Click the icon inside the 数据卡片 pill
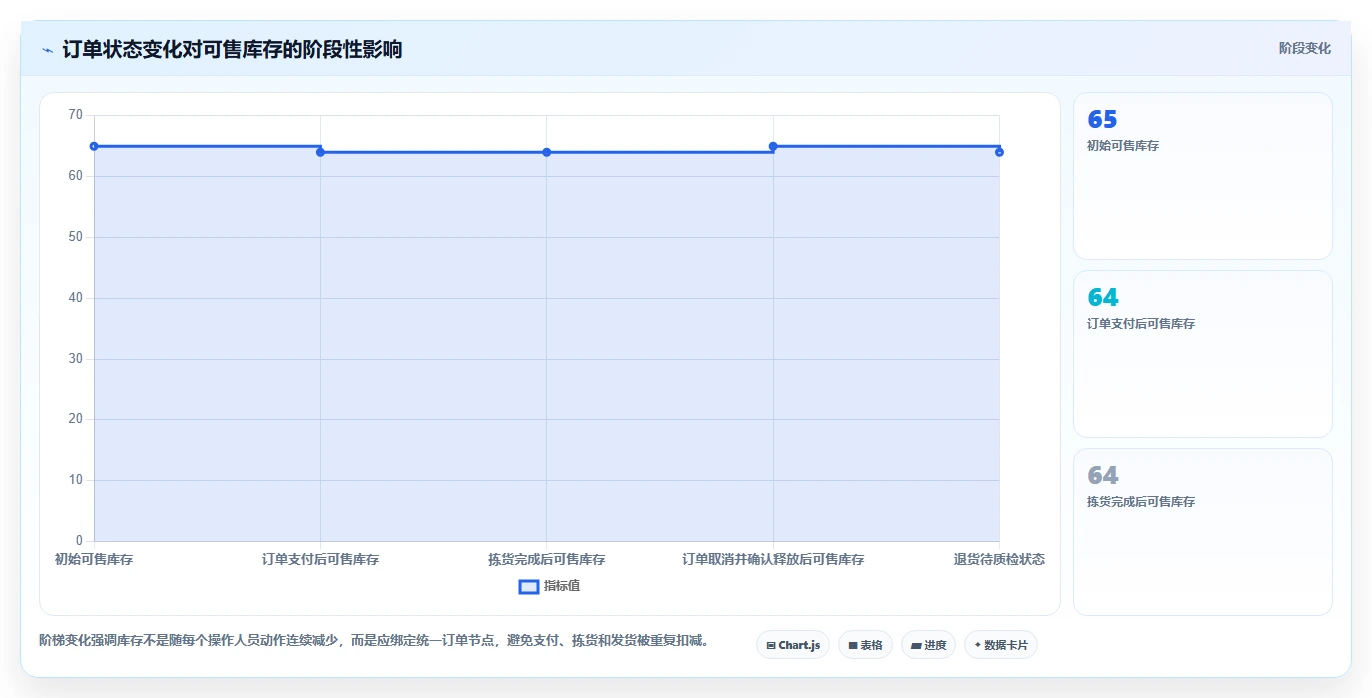Viewport: 1372px width, 698px height. click(x=978, y=645)
